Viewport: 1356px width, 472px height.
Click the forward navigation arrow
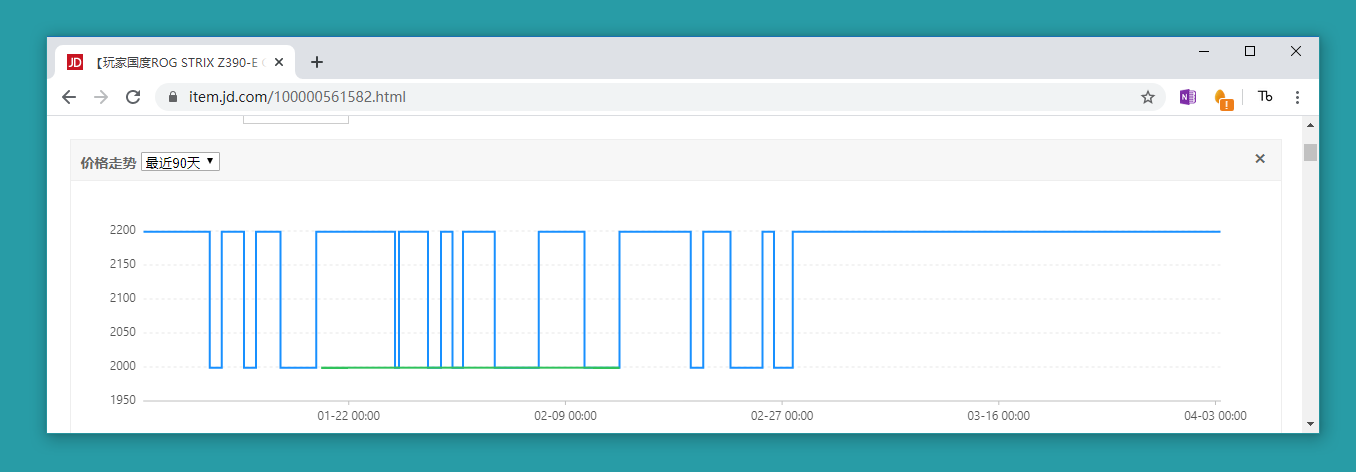(101, 97)
